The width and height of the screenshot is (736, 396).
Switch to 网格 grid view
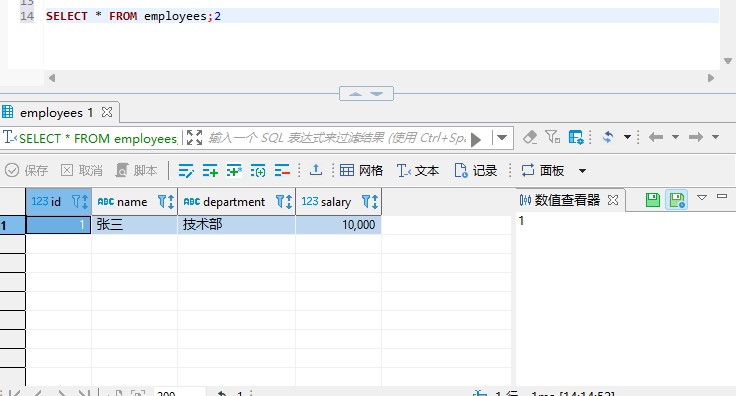click(361, 170)
